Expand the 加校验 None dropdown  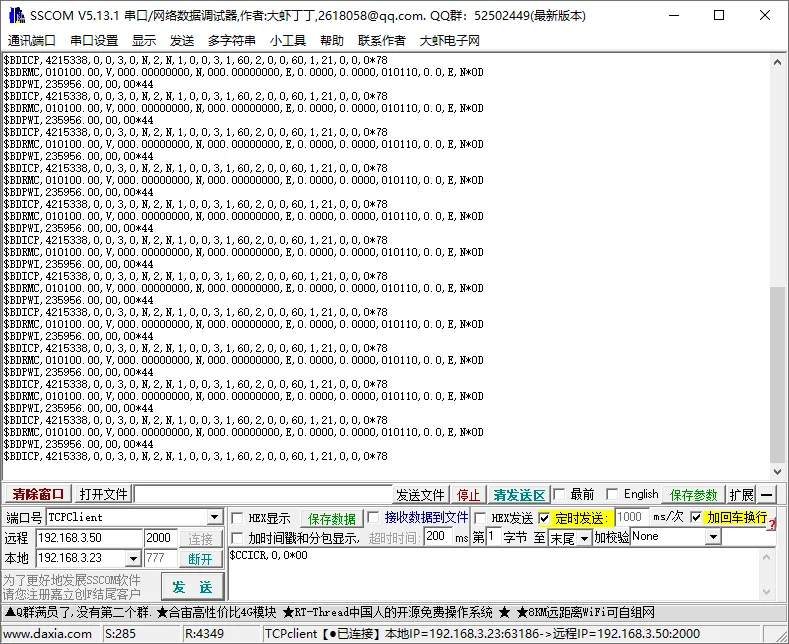point(712,538)
